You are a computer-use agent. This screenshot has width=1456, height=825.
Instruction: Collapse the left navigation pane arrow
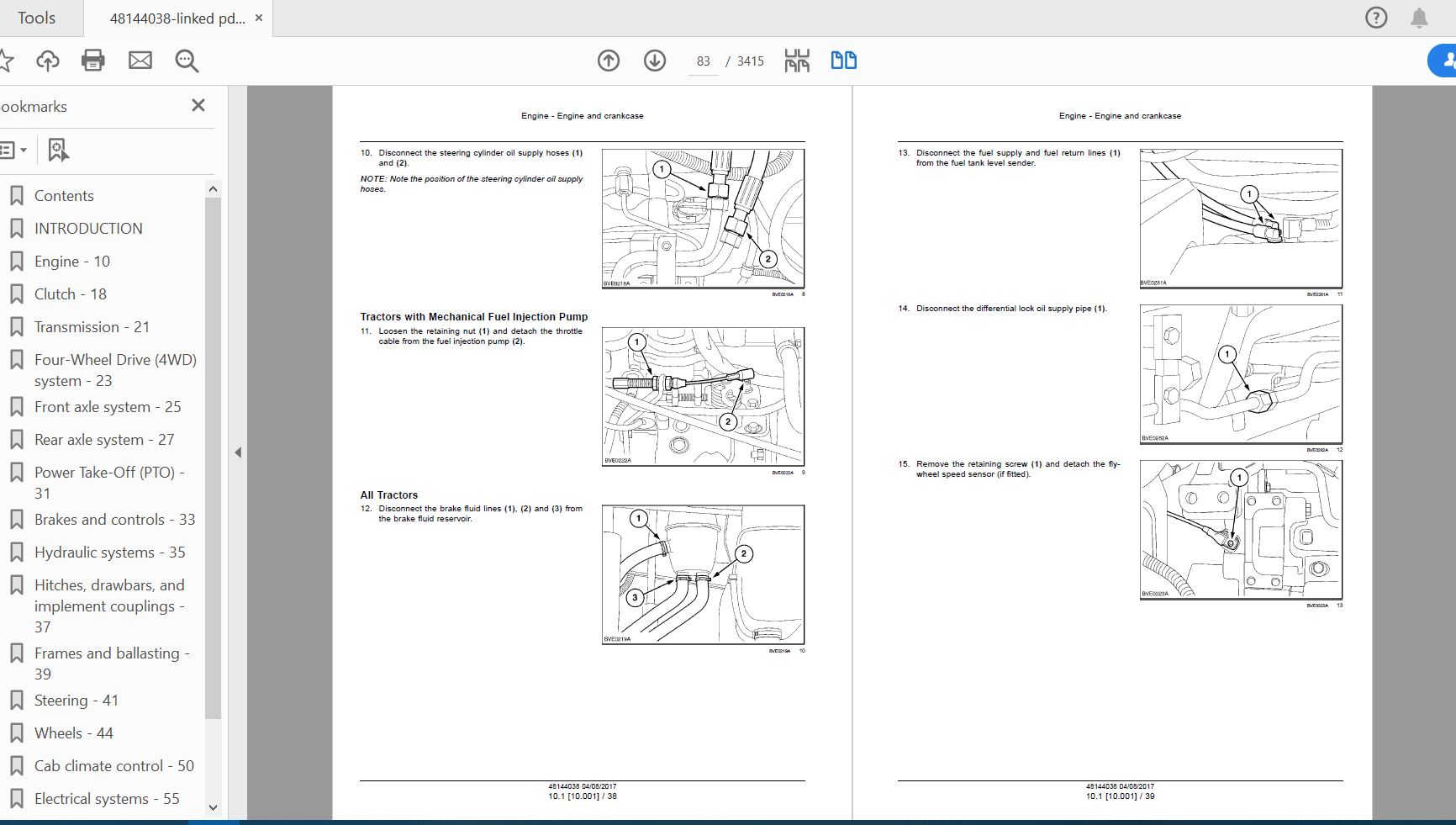click(238, 452)
